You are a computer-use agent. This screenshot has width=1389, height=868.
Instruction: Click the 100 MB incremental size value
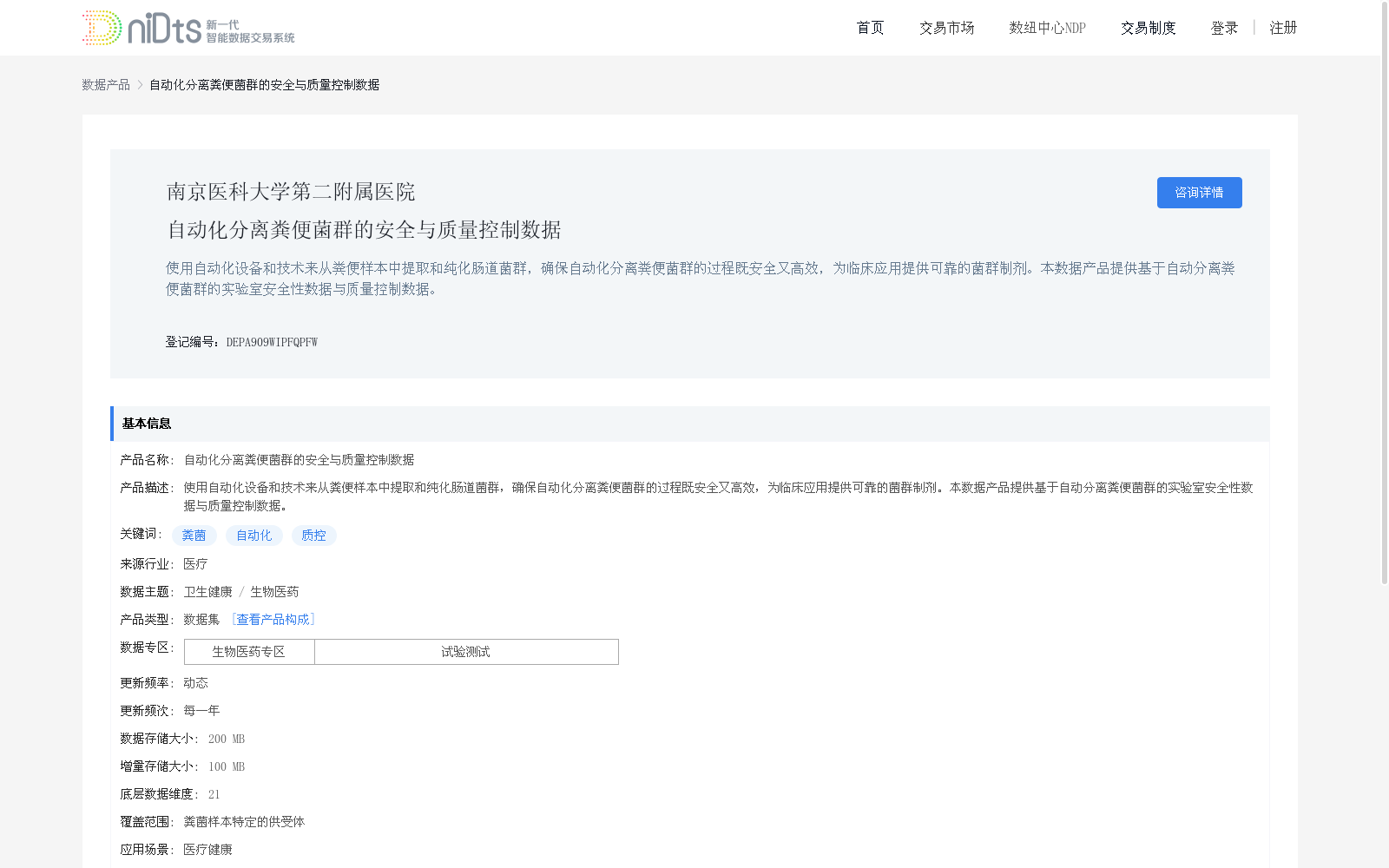coord(227,766)
